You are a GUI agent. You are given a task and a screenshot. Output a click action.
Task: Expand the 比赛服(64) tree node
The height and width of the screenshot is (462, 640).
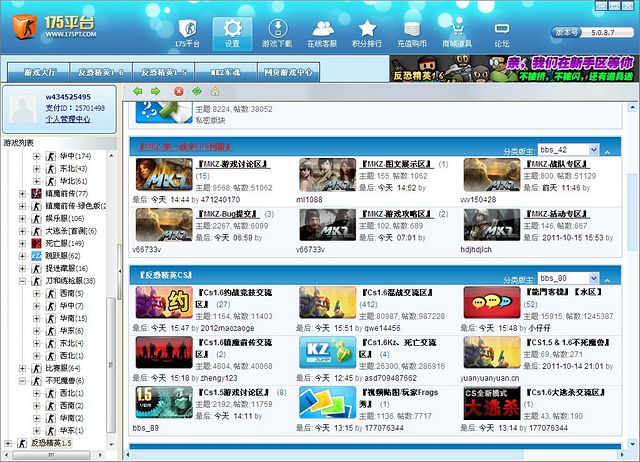point(22,368)
